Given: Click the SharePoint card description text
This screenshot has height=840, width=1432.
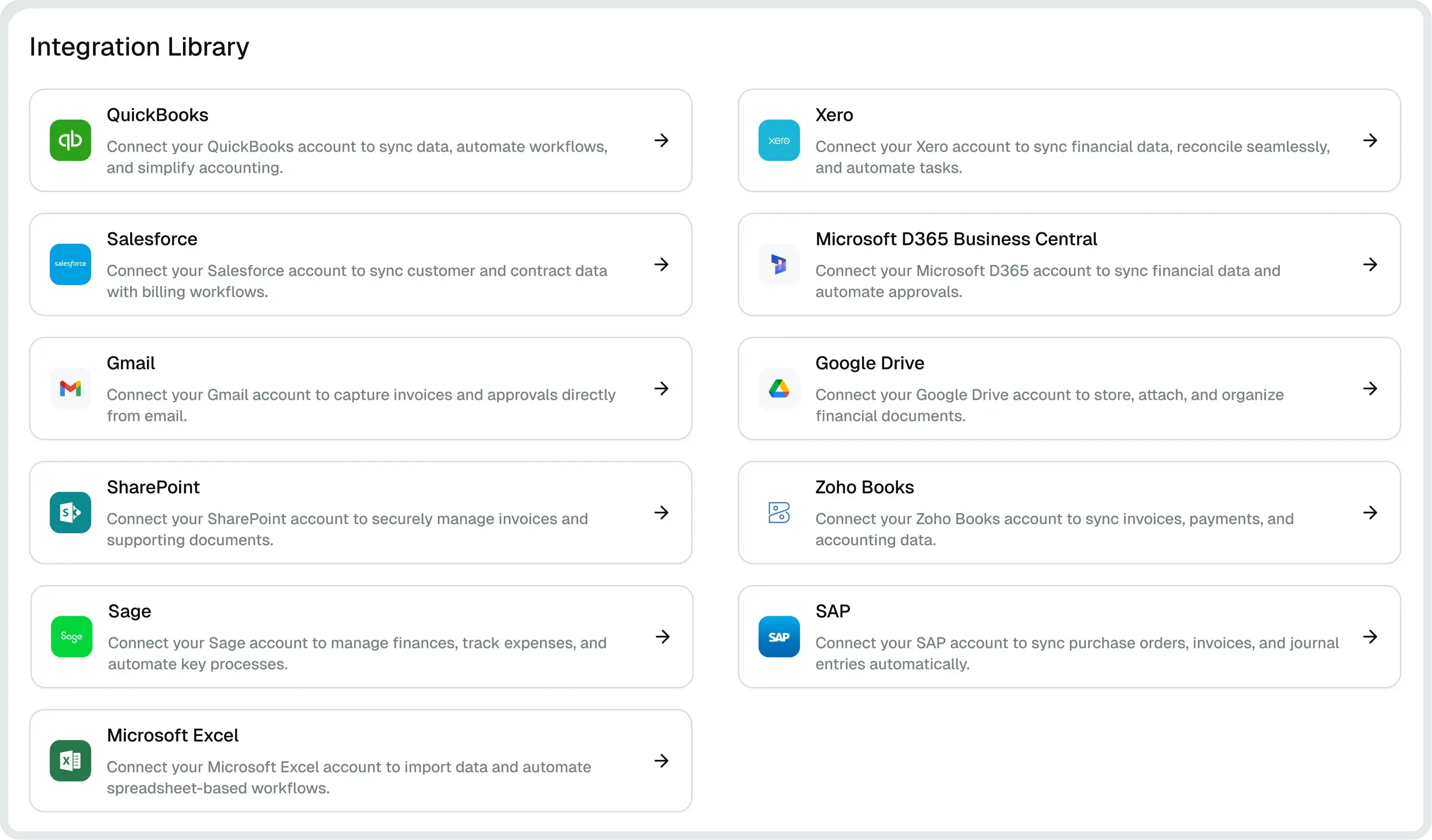Looking at the screenshot, I should pos(347,529).
